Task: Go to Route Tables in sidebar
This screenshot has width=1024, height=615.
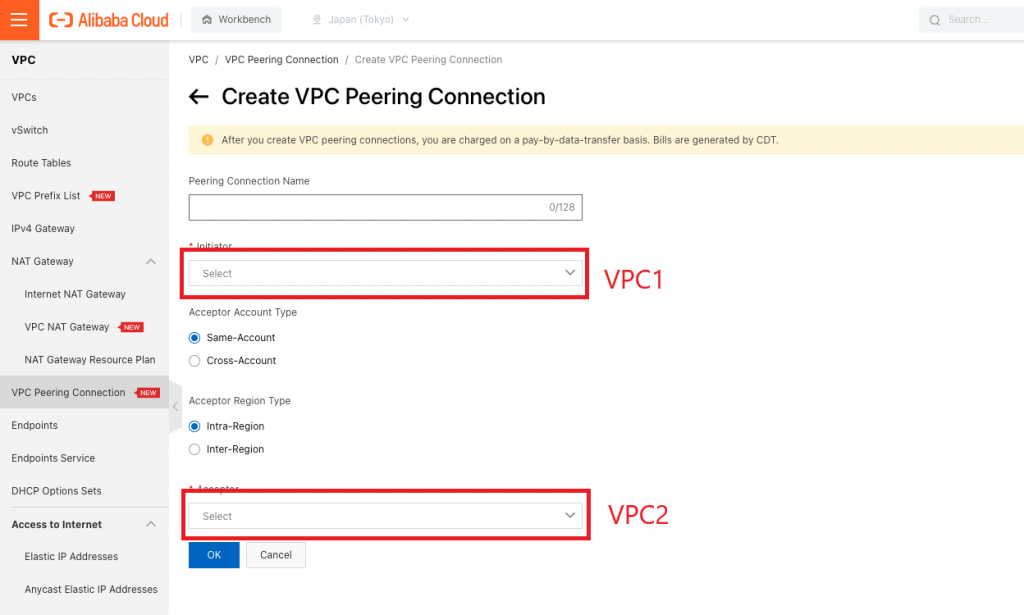Action: (x=41, y=163)
